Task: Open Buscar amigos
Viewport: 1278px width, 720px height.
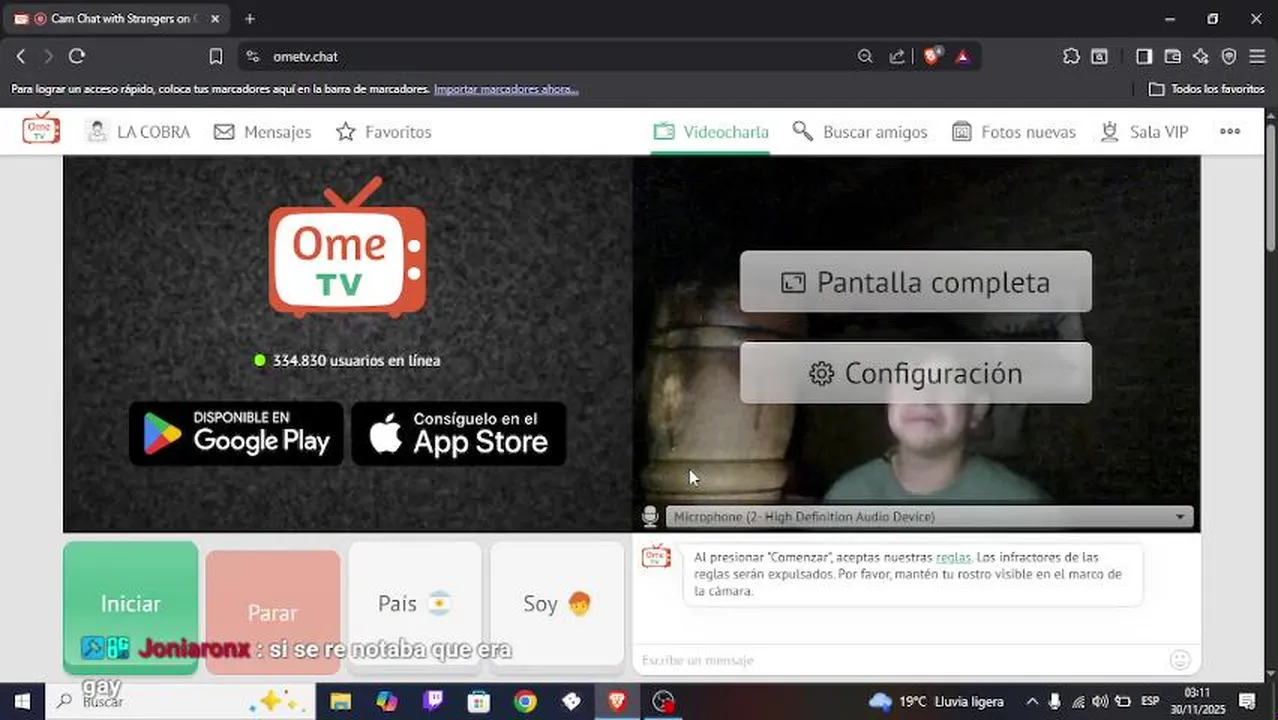Action: tap(860, 132)
